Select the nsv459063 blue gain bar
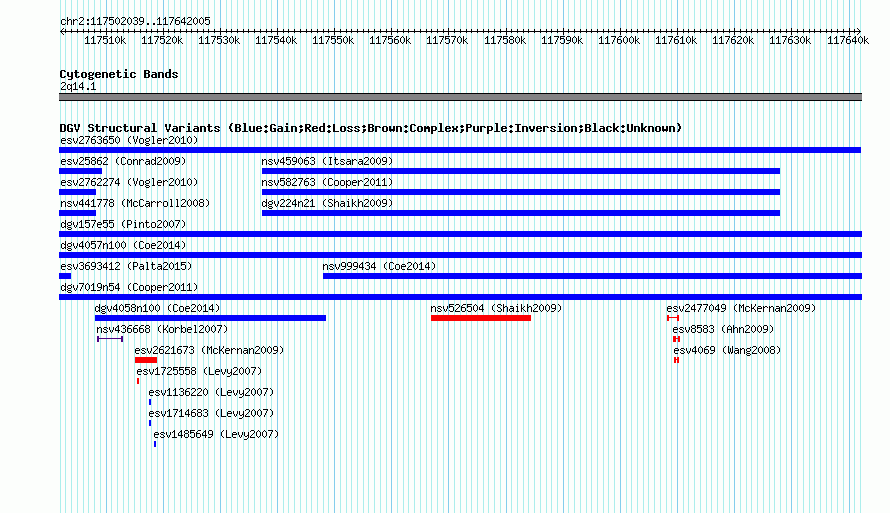This screenshot has width=890, height=513. point(520,171)
